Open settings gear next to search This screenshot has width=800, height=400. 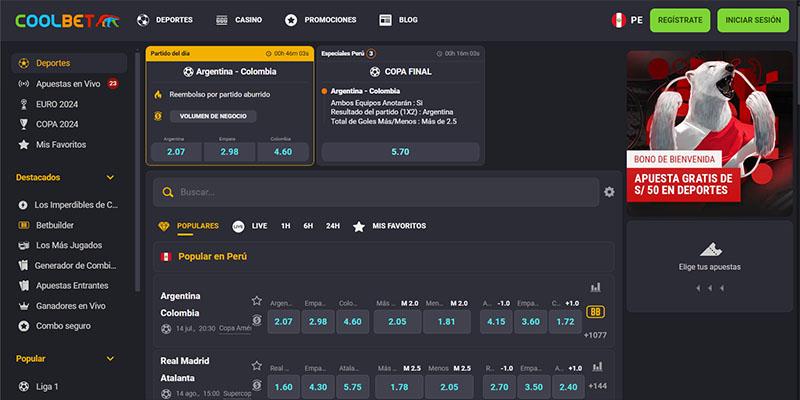coord(609,192)
